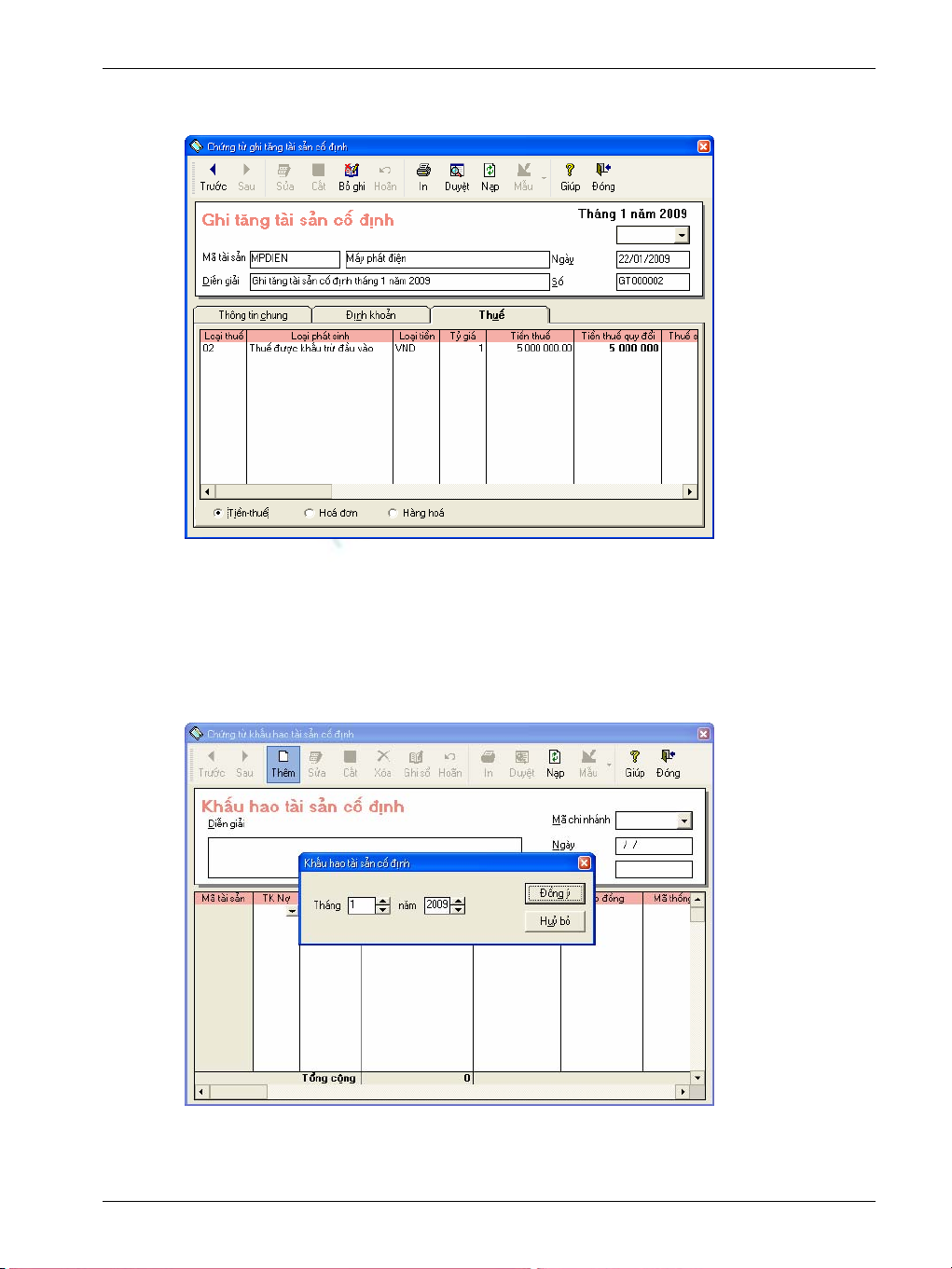Click the Nạp reload icon in top window
The image size is (952, 1269).
tap(490, 171)
